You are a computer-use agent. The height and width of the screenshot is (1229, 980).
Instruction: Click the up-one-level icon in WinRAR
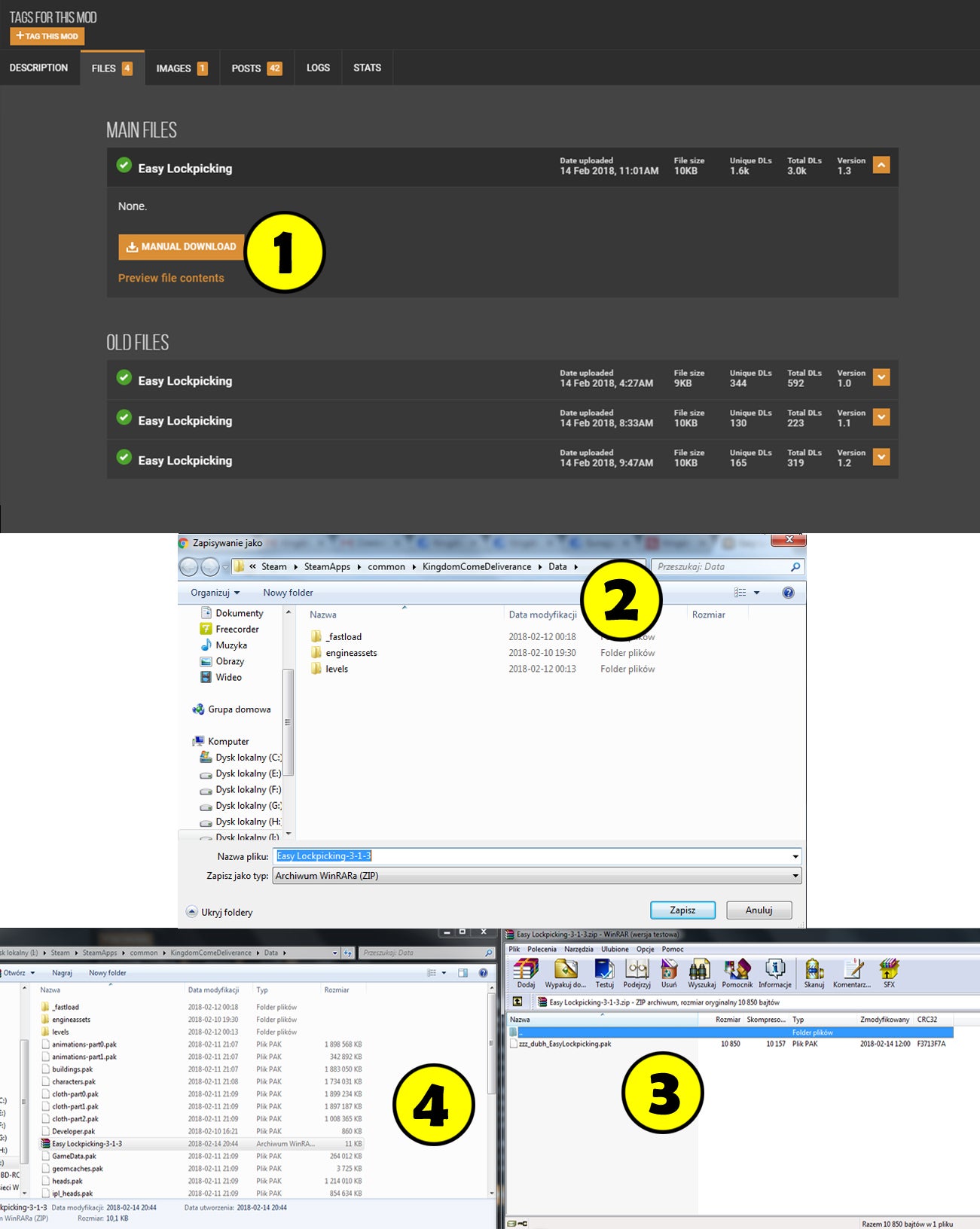(x=517, y=1002)
